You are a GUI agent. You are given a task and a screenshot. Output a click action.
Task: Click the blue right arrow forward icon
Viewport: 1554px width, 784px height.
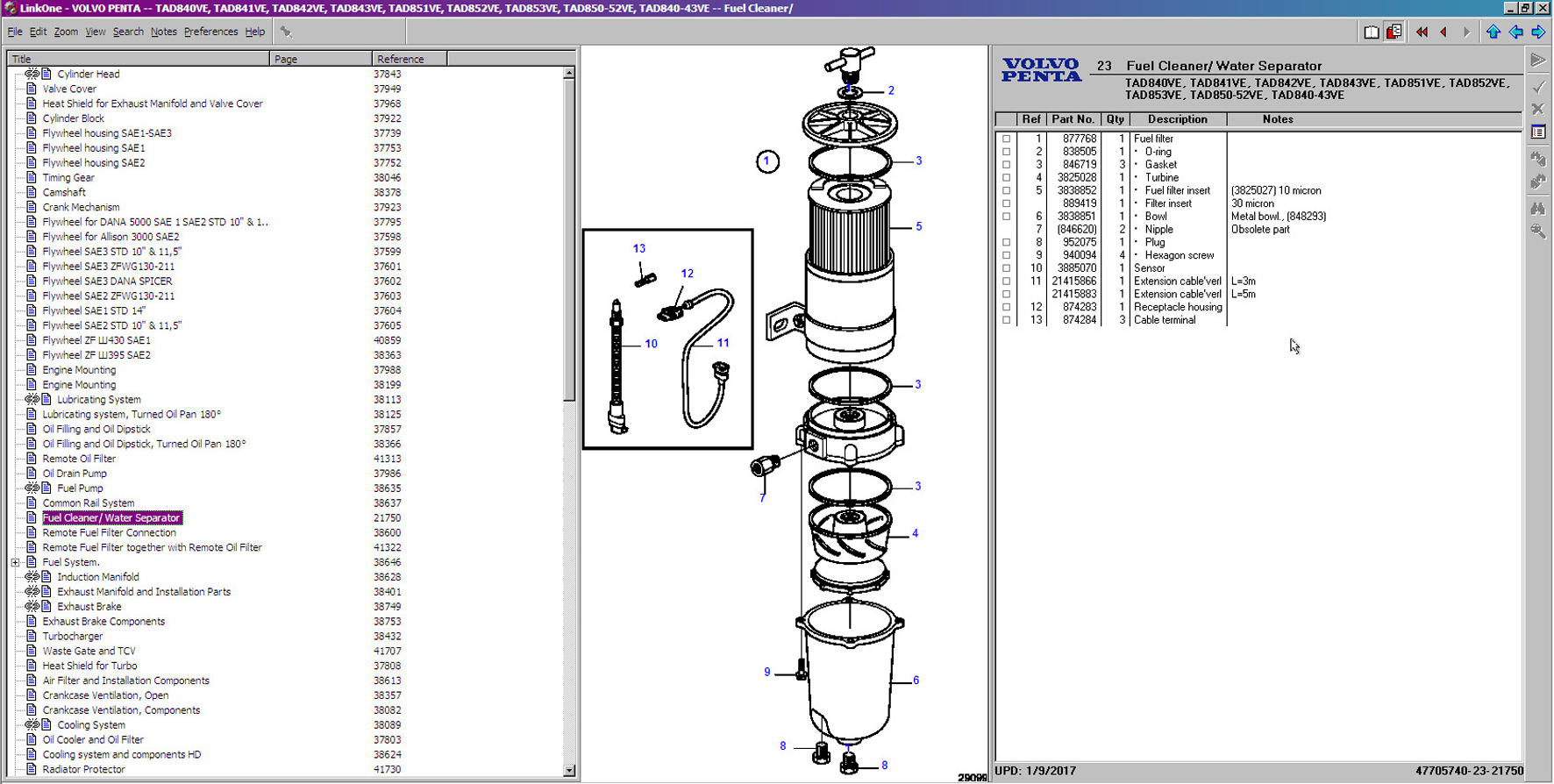[1538, 32]
